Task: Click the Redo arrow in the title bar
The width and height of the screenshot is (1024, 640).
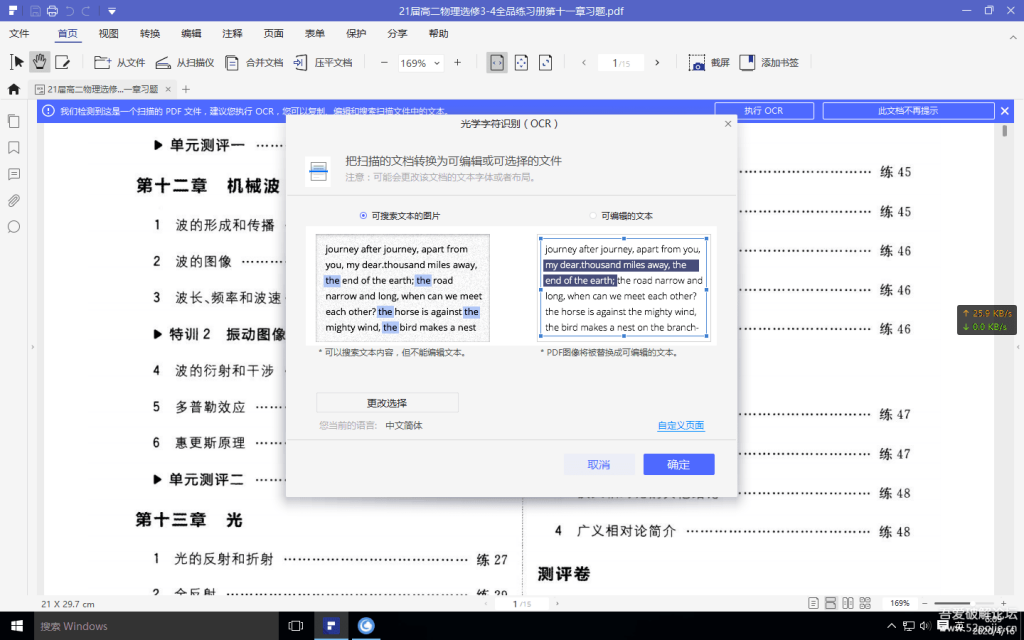Action: tap(86, 10)
